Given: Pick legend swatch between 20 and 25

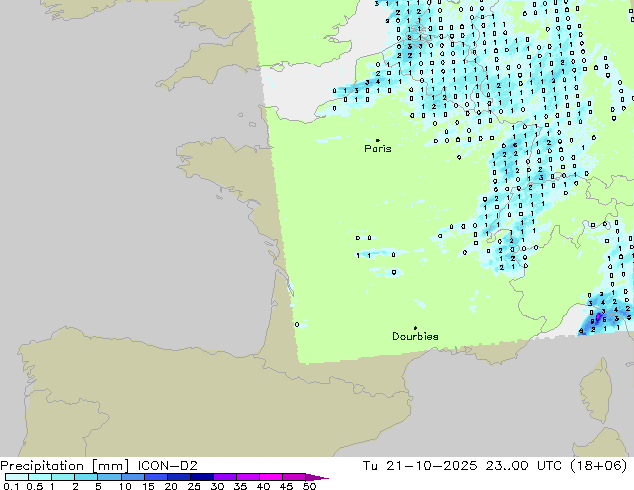Looking at the screenshot, I should (179, 477).
